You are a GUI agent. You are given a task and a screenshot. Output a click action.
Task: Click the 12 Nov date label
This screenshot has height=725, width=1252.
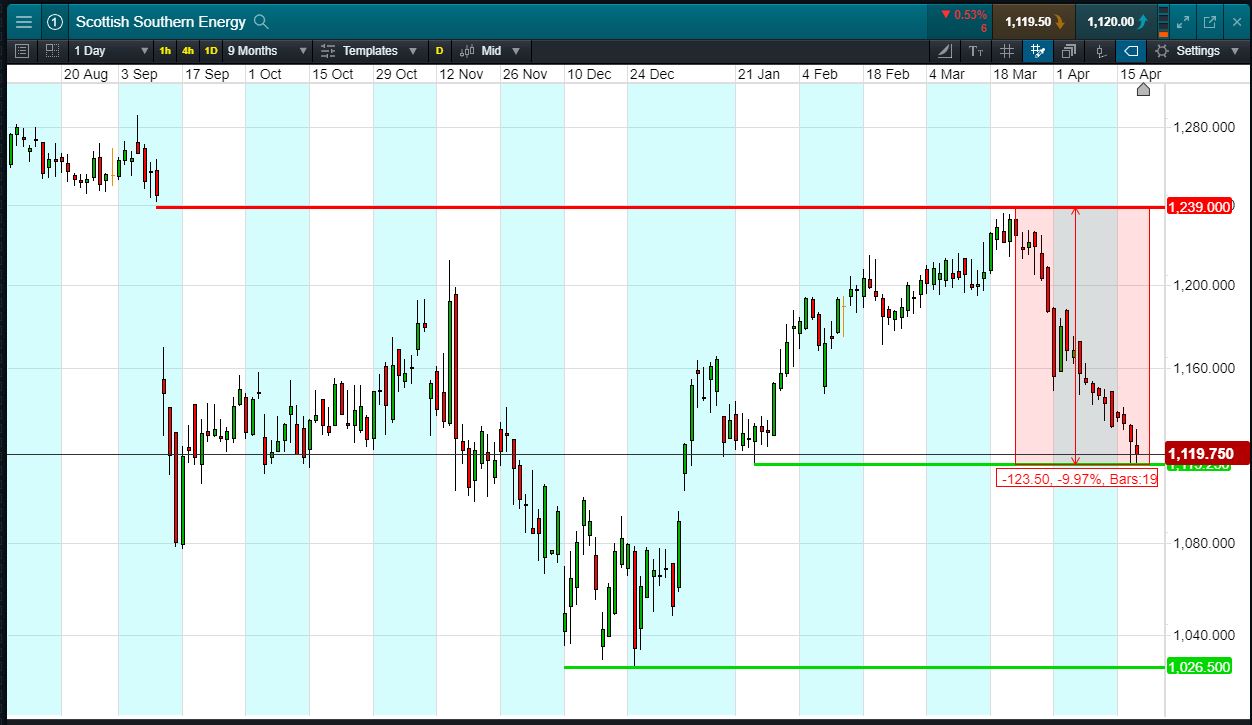[x=461, y=74]
